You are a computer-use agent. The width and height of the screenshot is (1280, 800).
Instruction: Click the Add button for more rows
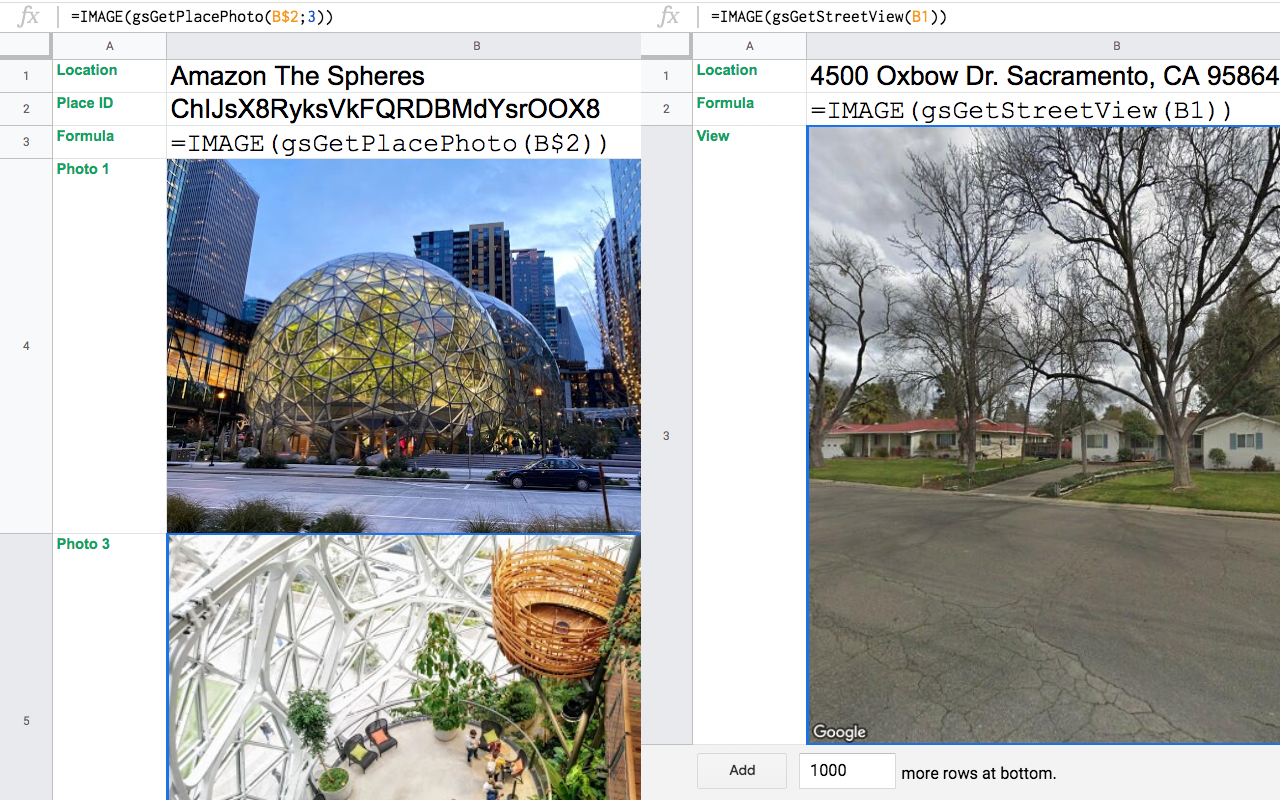(741, 770)
